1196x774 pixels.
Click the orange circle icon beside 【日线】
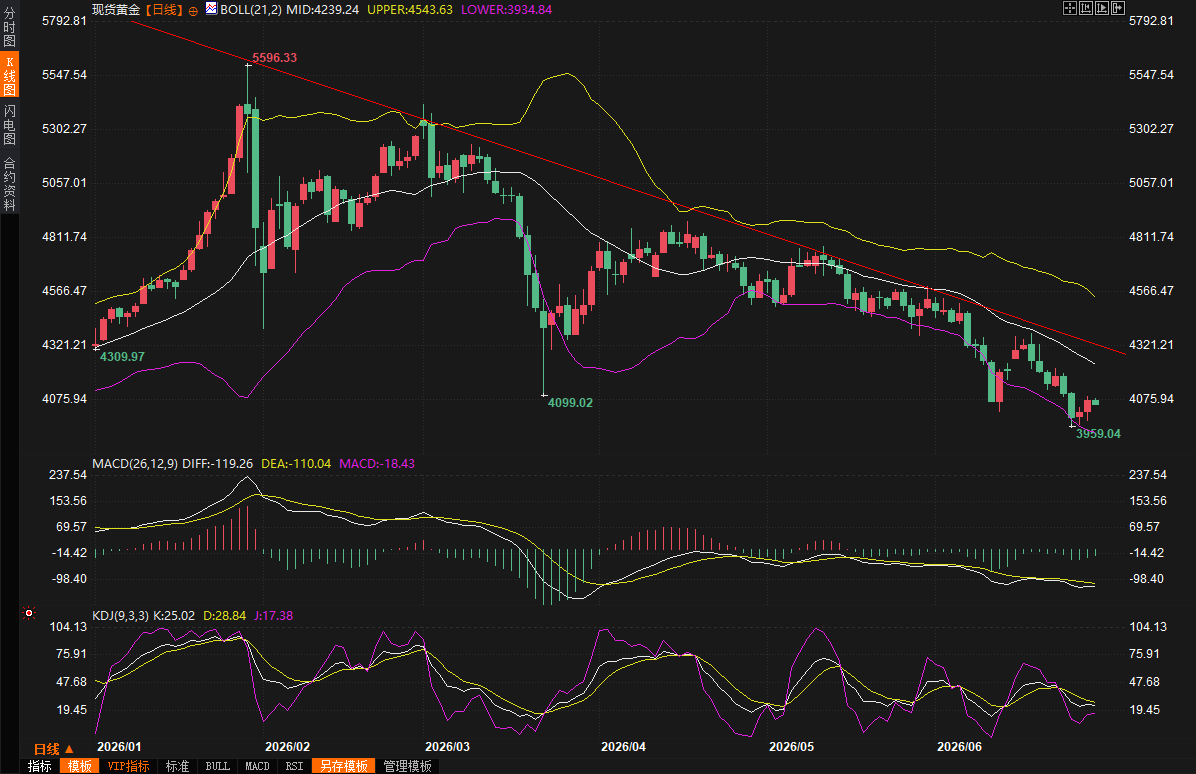[x=193, y=11]
